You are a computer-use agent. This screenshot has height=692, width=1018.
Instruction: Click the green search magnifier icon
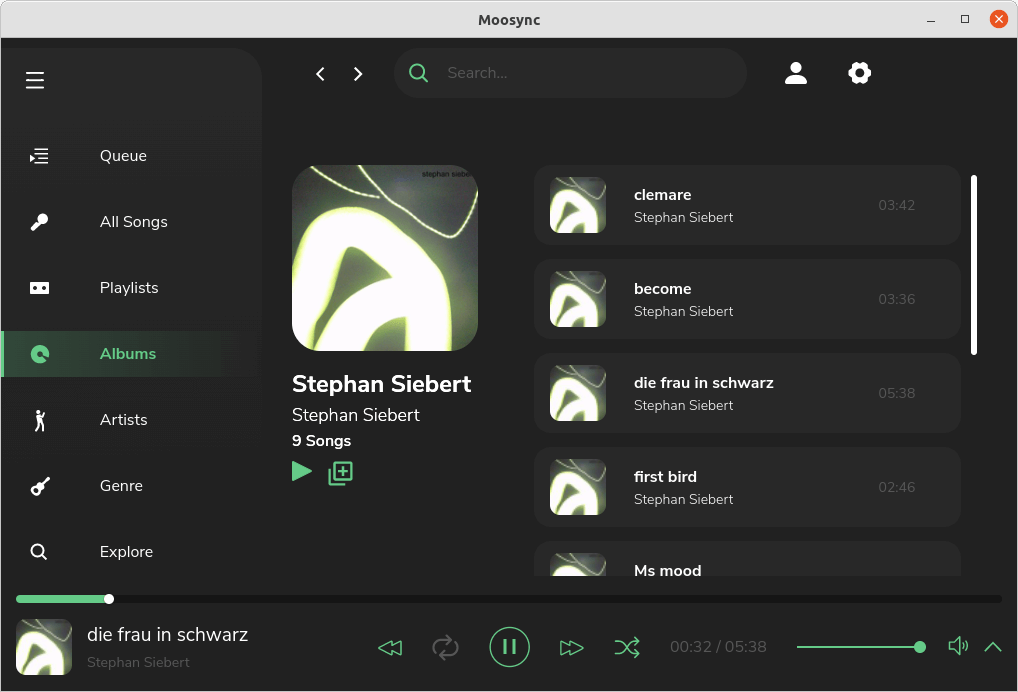[418, 73]
